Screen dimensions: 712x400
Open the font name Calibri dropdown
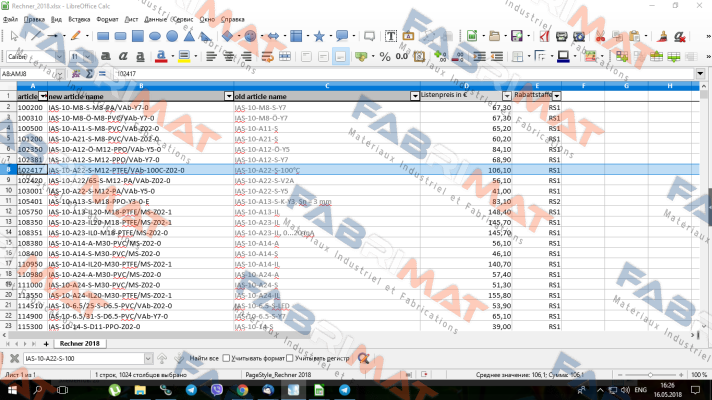(59, 57)
